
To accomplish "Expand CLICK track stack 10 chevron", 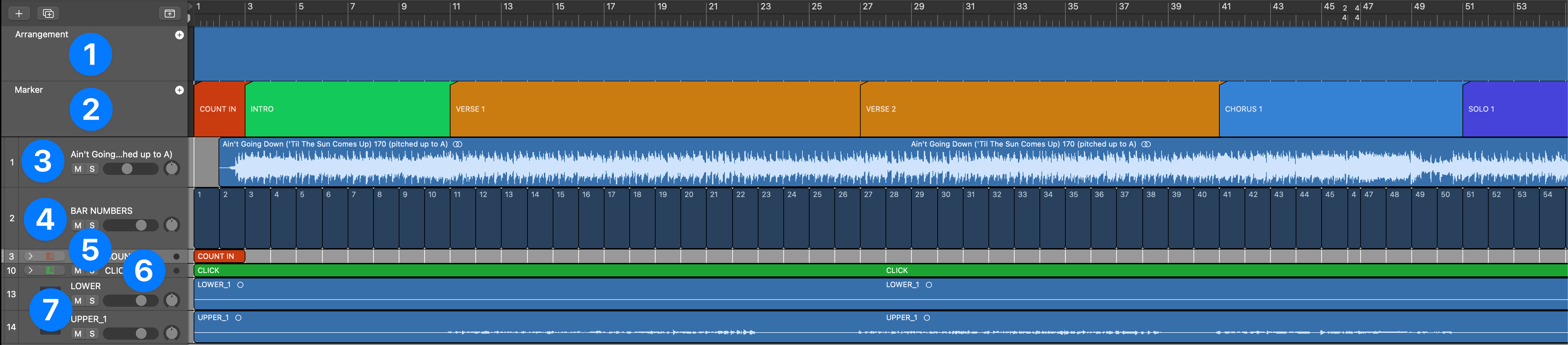I will (x=31, y=271).
